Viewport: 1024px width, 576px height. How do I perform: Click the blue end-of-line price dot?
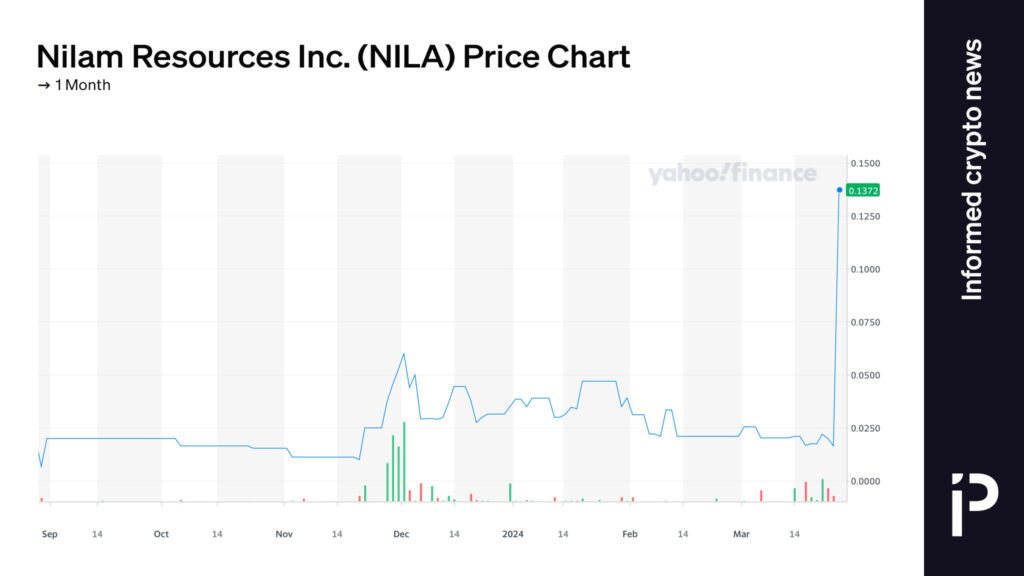pos(839,190)
